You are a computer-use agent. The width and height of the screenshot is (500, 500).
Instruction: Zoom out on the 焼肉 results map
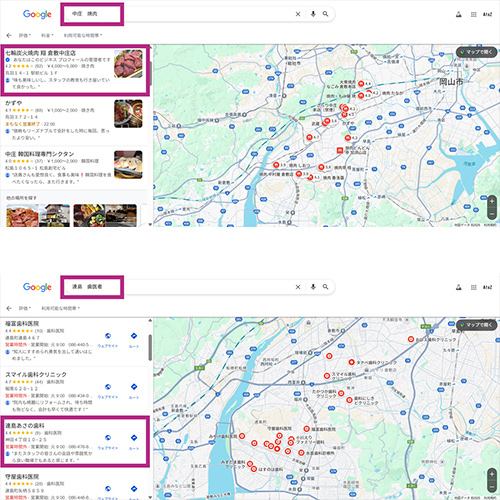tap(492, 214)
